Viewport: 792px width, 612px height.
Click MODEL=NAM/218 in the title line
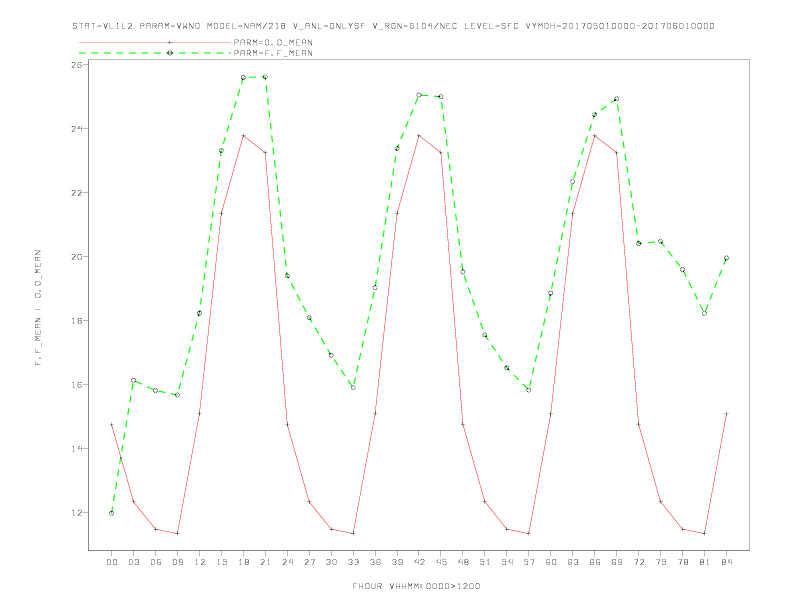246,26
